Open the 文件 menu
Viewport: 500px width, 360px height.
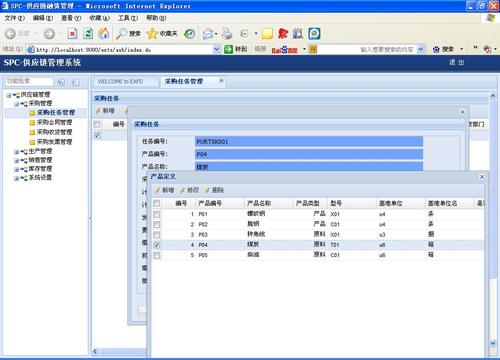click(x=14, y=18)
